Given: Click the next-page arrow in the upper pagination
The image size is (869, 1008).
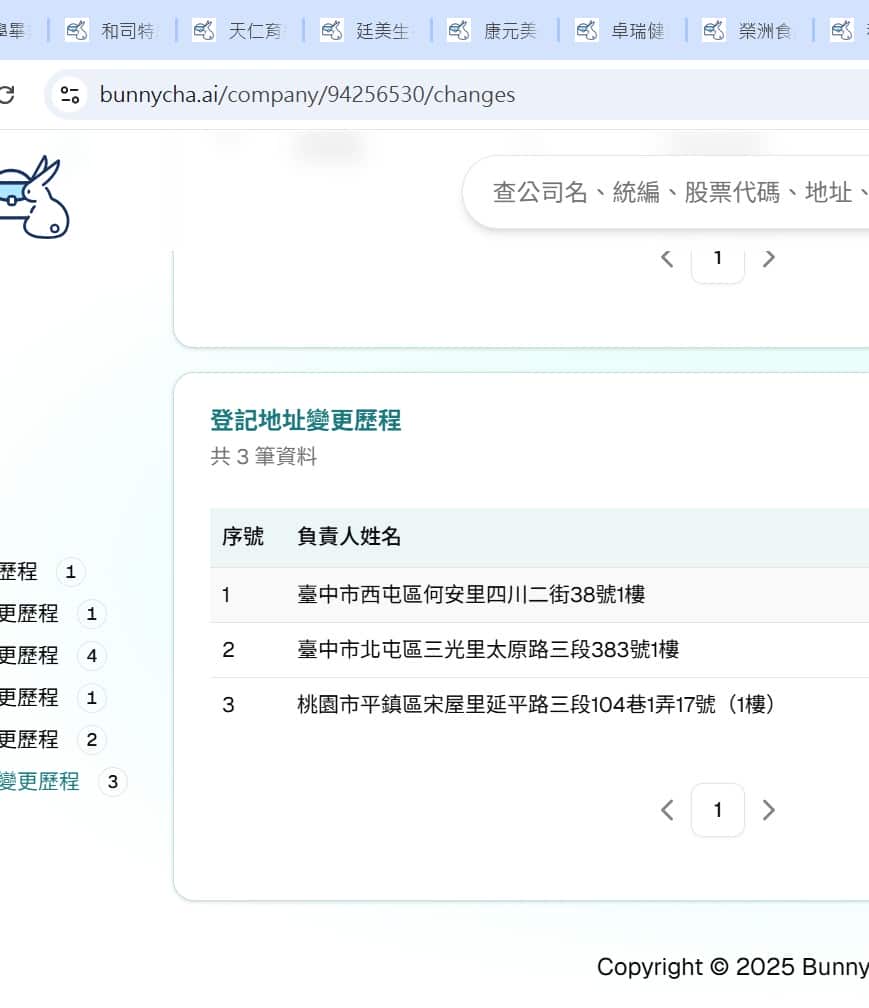Looking at the screenshot, I should (x=768, y=258).
